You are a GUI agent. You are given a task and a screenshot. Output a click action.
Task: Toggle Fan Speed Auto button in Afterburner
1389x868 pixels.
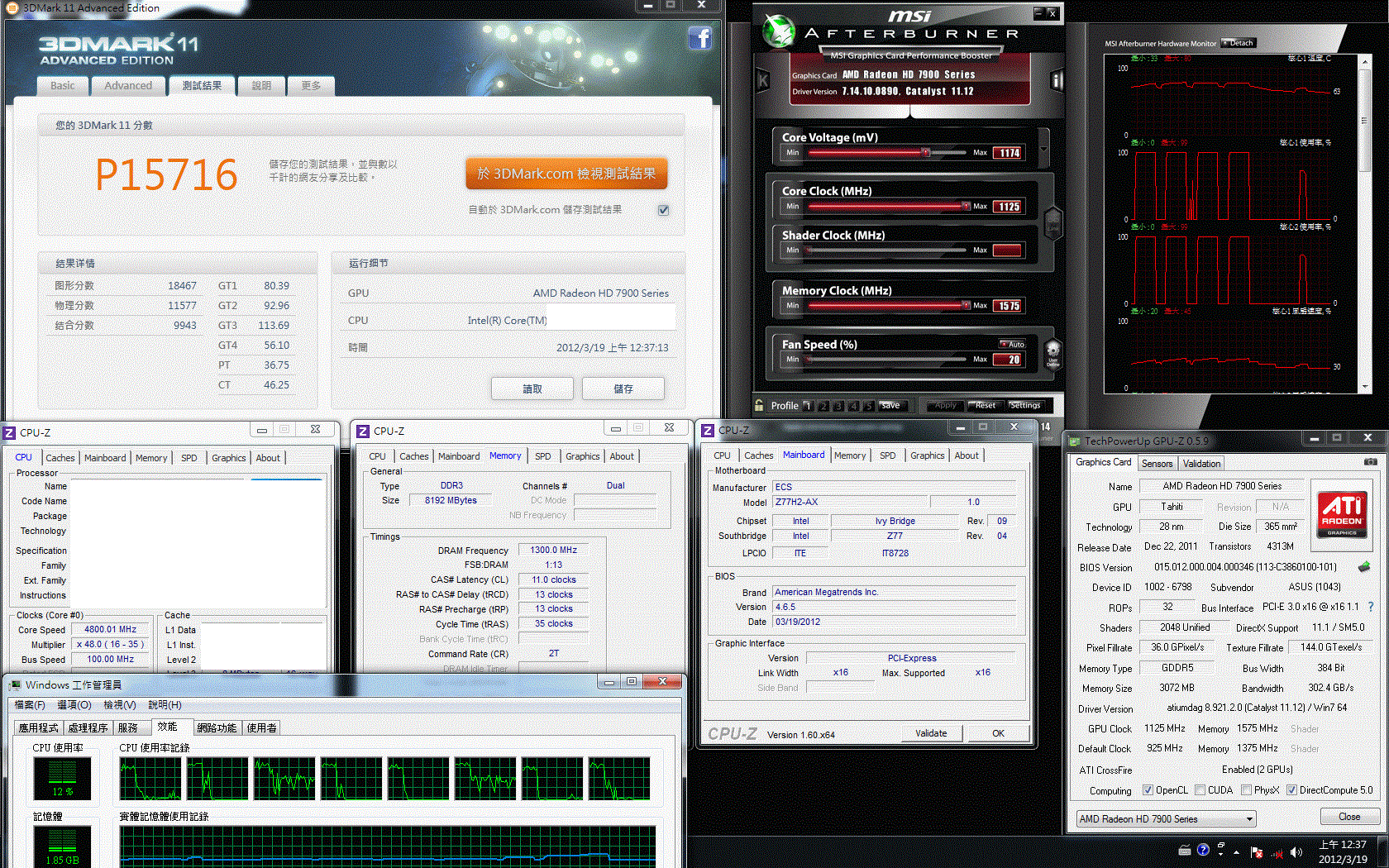click(x=1013, y=344)
